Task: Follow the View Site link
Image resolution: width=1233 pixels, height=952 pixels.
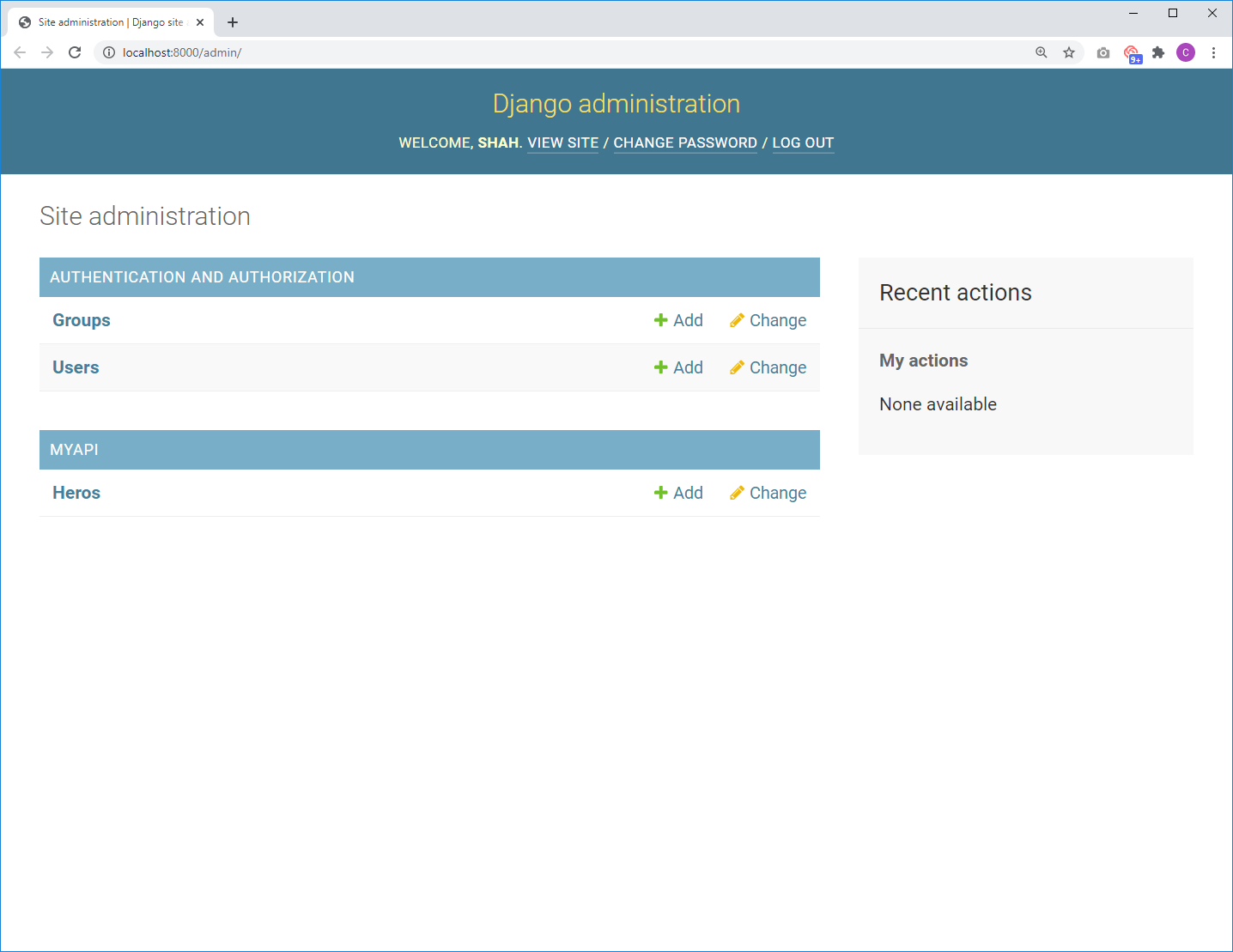Action: coord(562,142)
